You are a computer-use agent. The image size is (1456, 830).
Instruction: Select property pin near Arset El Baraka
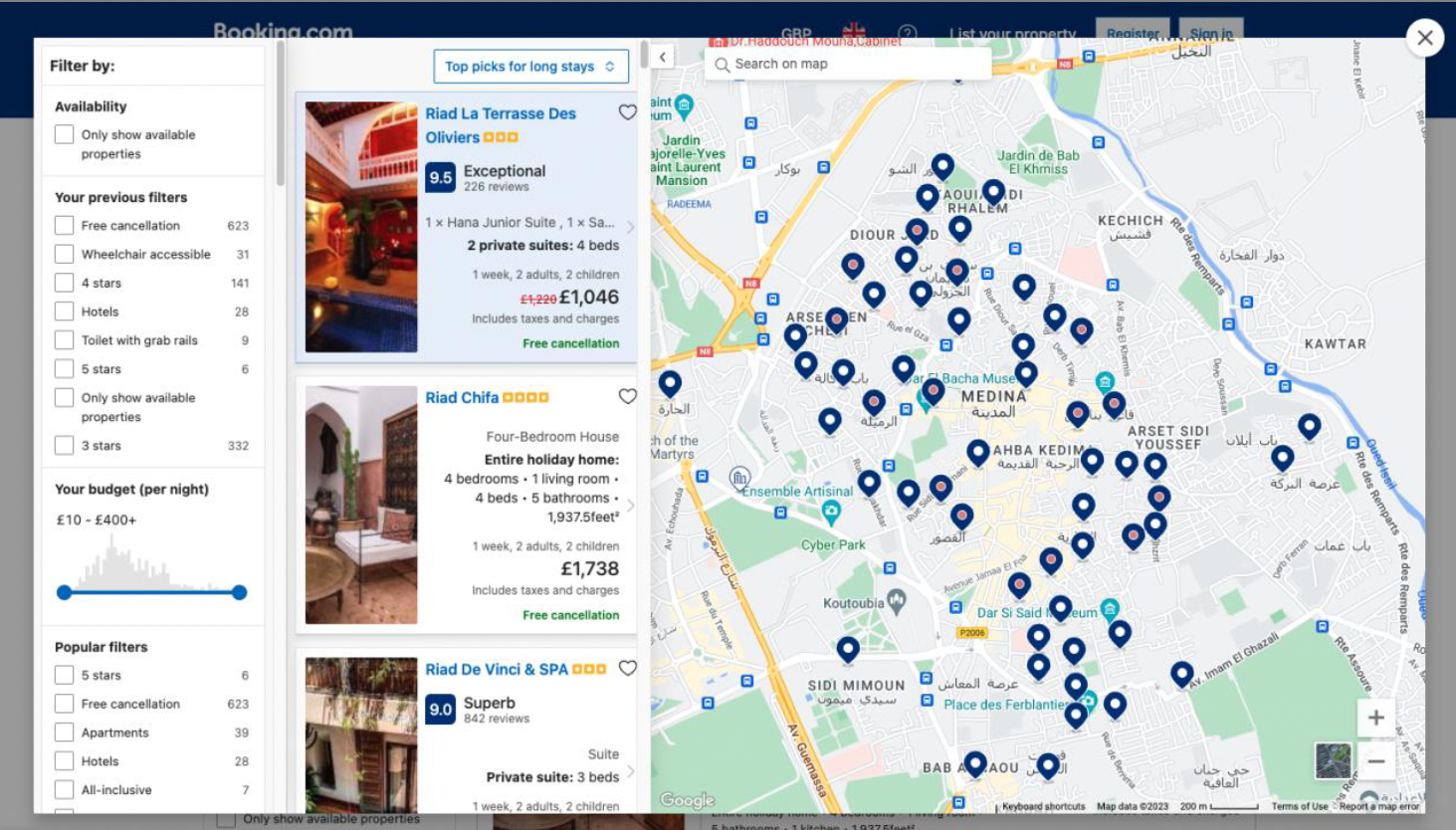pyautogui.click(x=1283, y=458)
